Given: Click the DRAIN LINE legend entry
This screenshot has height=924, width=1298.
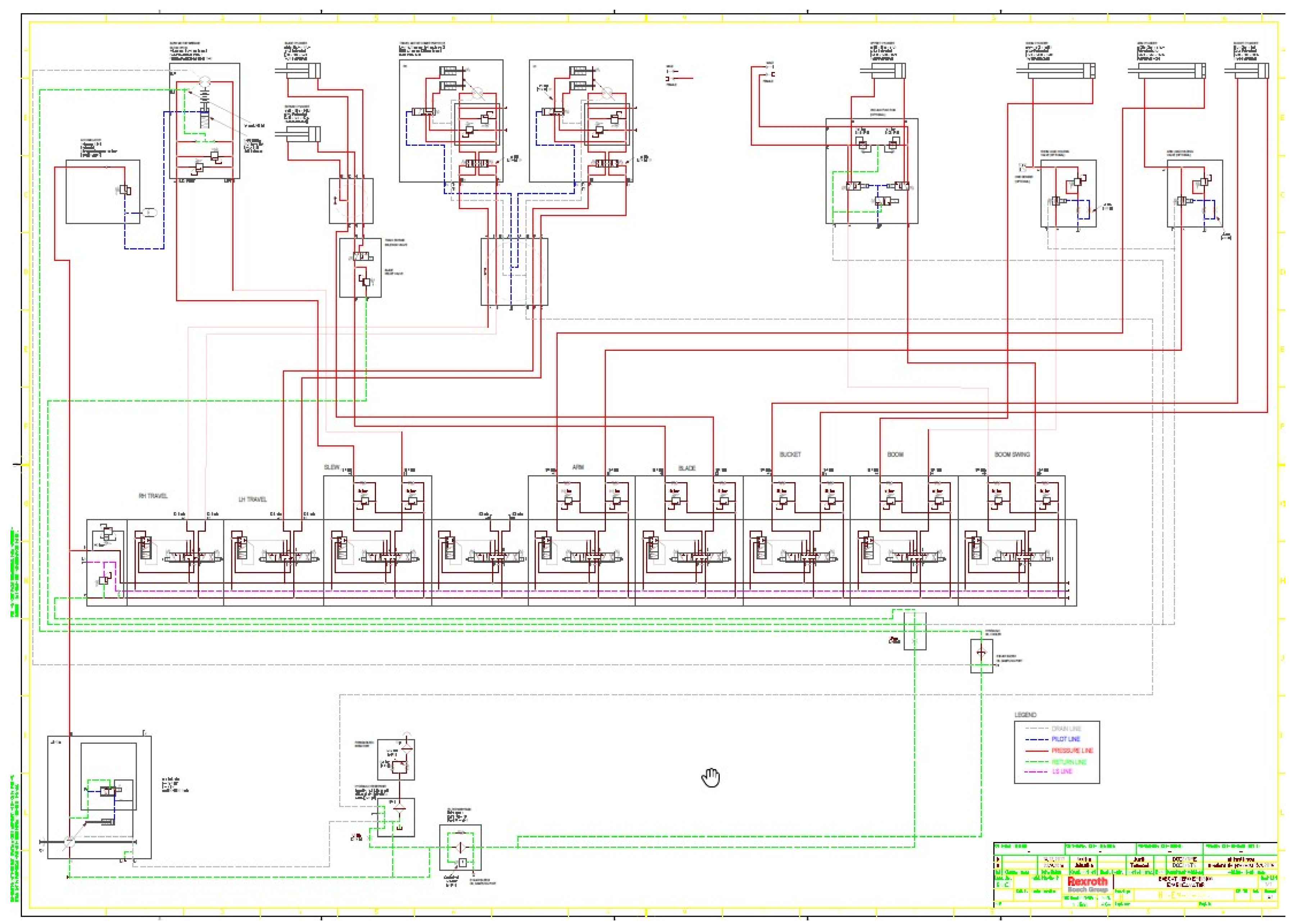Looking at the screenshot, I should pos(1066,728).
